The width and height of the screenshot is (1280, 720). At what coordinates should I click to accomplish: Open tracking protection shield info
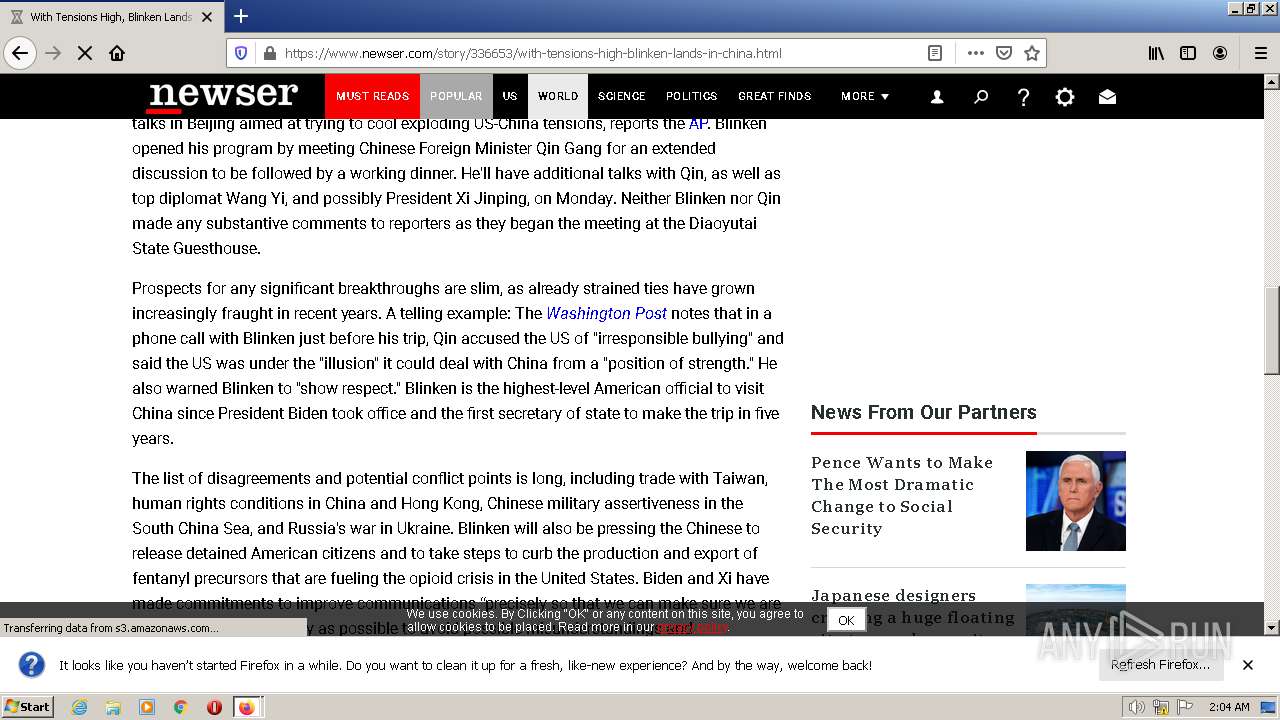[x=241, y=53]
